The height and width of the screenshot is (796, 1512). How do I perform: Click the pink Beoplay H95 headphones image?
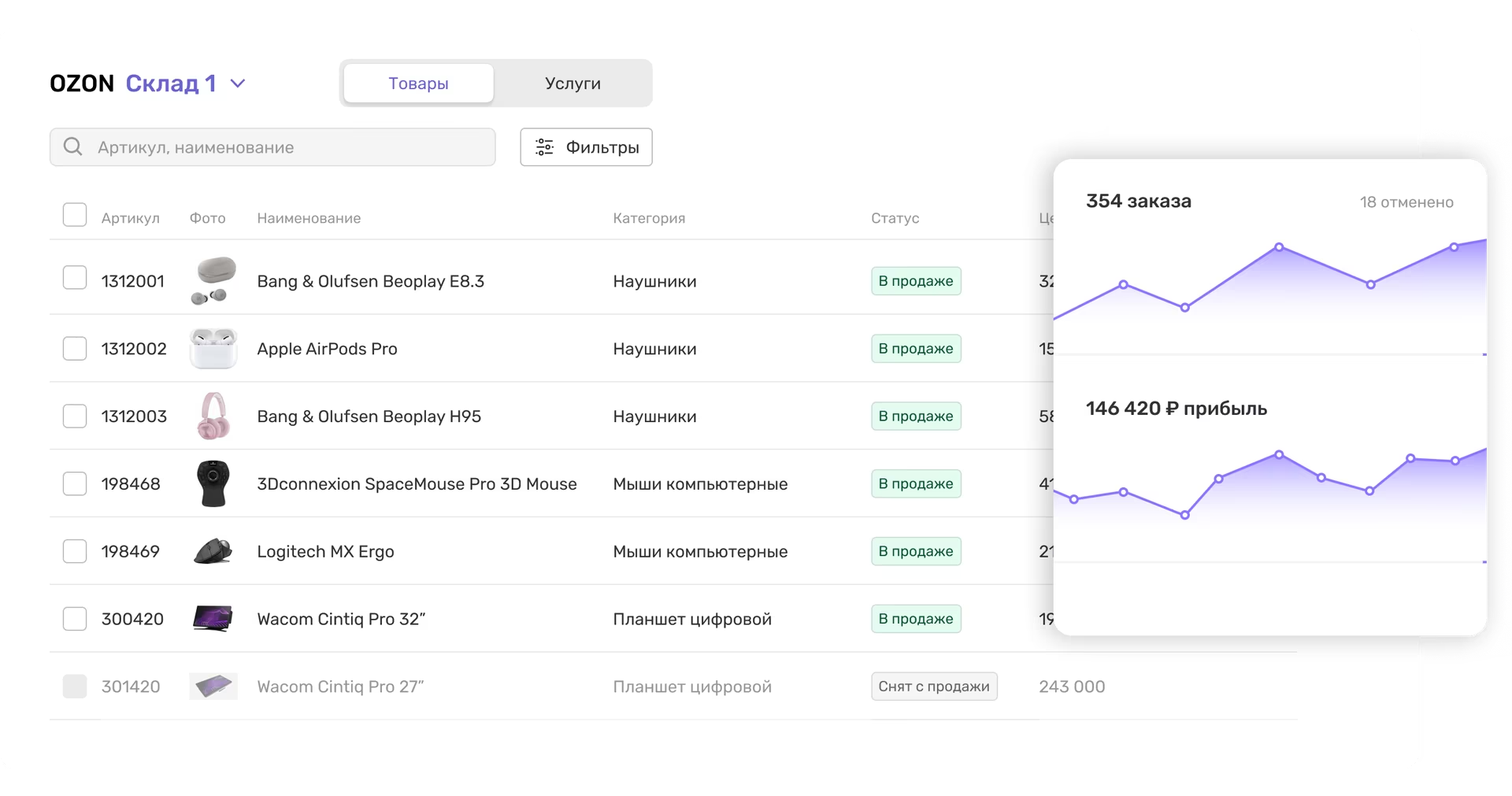tap(213, 417)
